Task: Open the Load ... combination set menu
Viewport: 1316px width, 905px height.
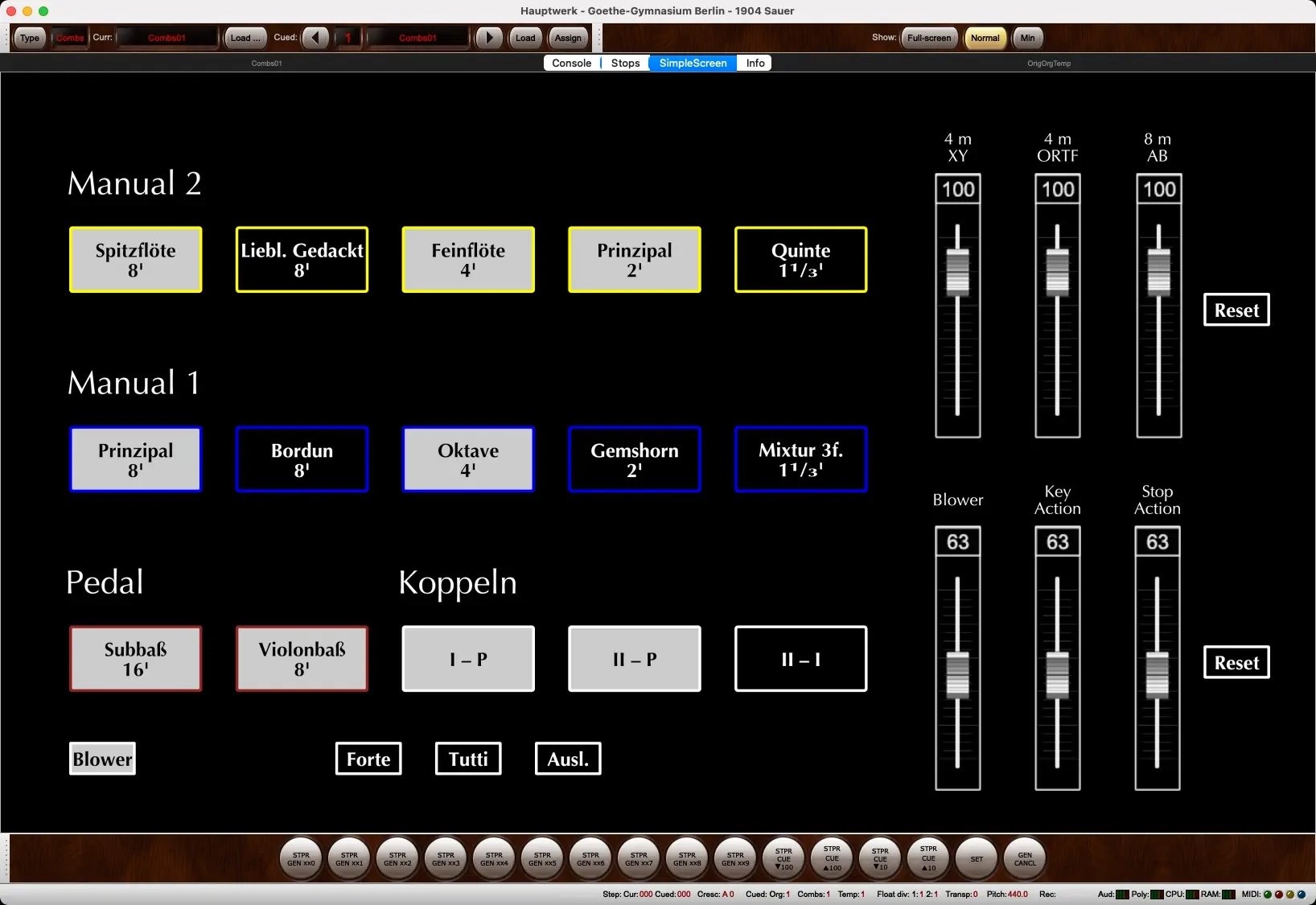Action: pyautogui.click(x=245, y=38)
